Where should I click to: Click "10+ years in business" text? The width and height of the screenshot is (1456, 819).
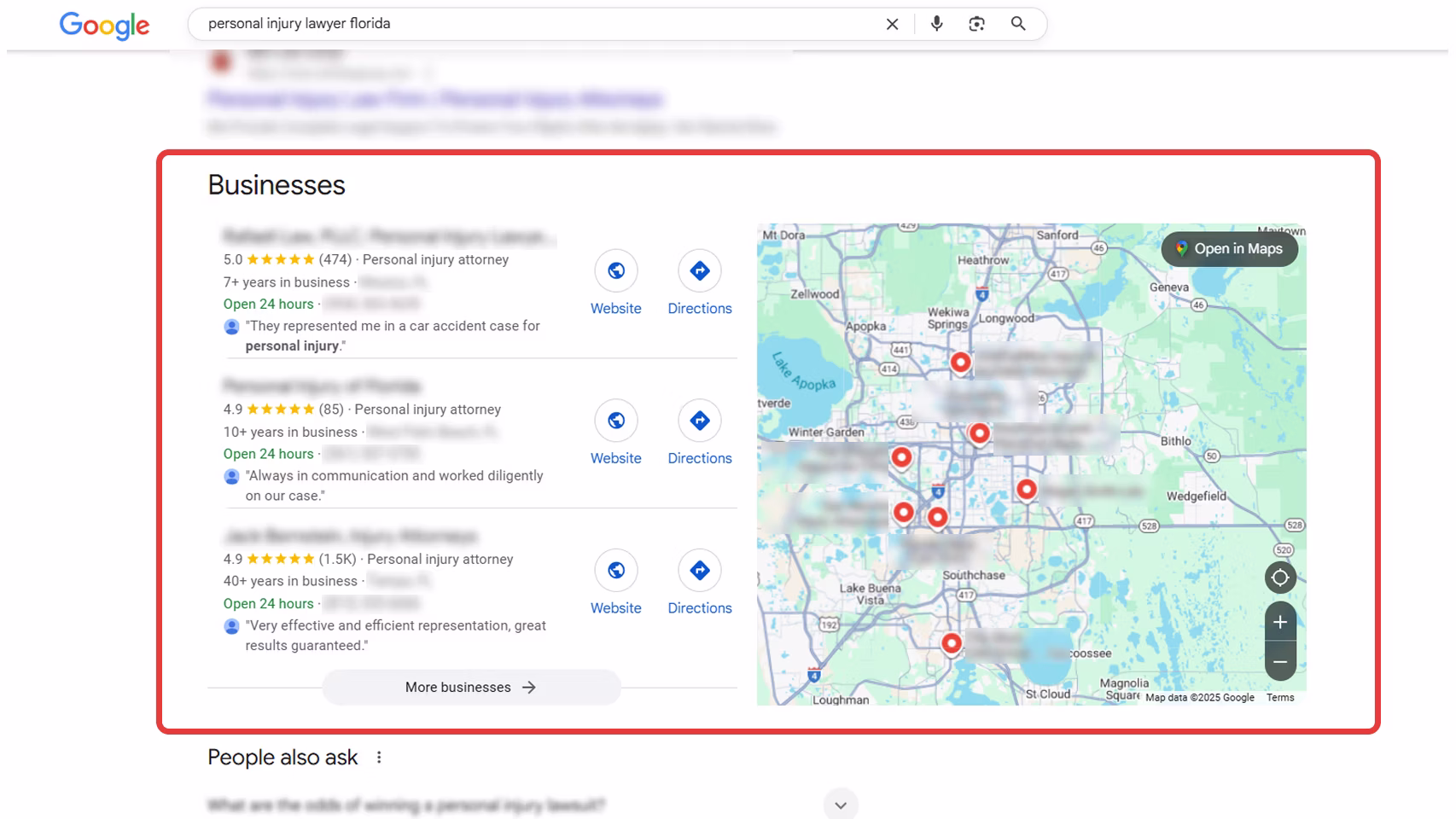pyautogui.click(x=290, y=433)
